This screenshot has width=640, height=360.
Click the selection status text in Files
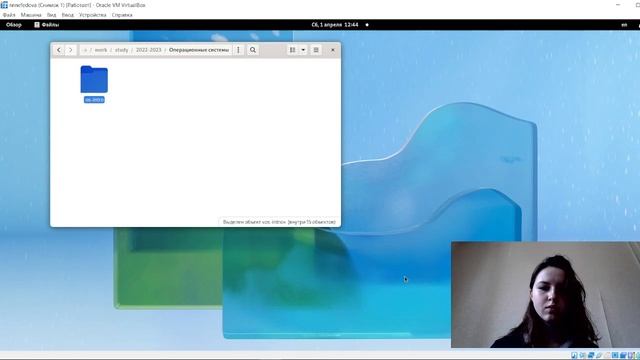point(279,222)
